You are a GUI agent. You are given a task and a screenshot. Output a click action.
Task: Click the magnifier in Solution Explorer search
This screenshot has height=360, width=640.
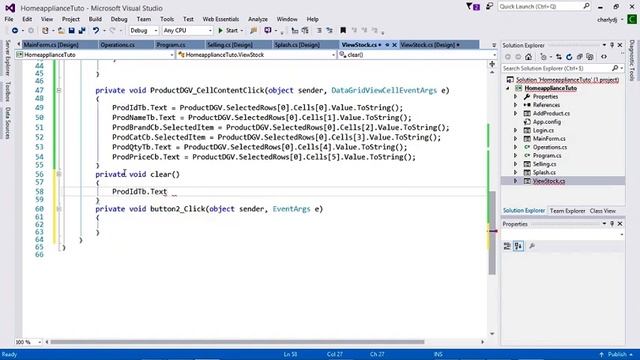pos(615,68)
